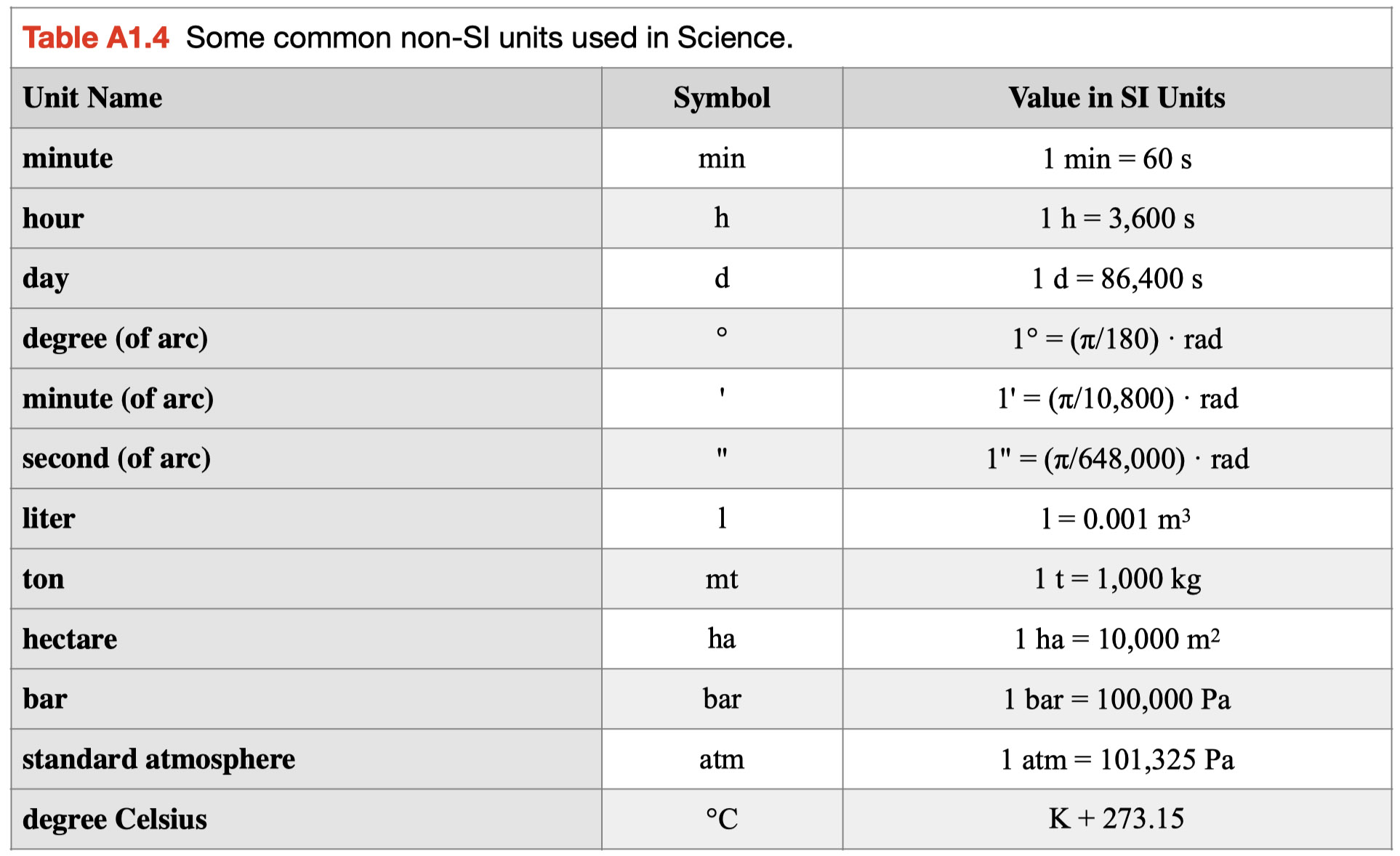The width and height of the screenshot is (1400, 856).
Task: Select the "minute (of arc)" row label
Action: [x=118, y=398]
